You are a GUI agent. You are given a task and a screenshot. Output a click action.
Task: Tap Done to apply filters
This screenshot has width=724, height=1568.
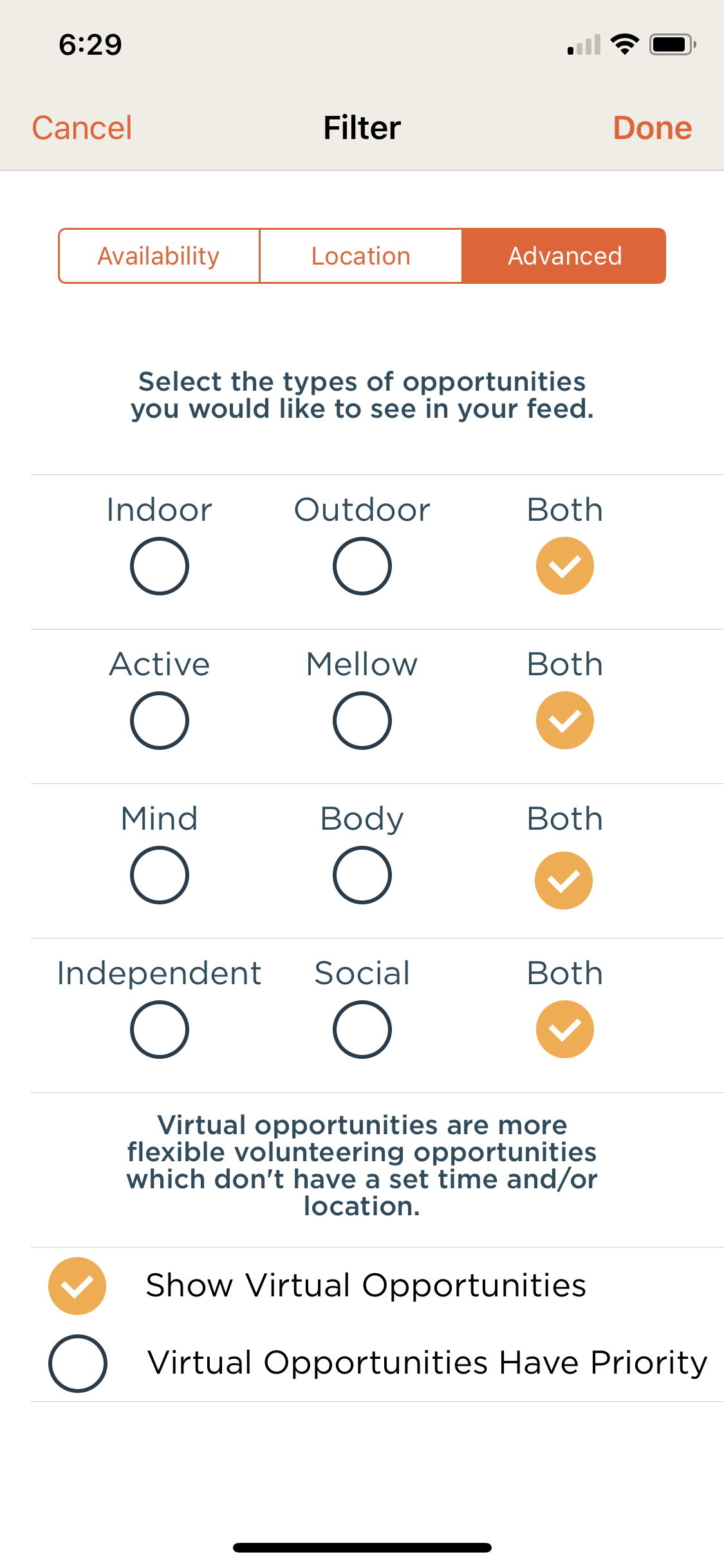652,127
